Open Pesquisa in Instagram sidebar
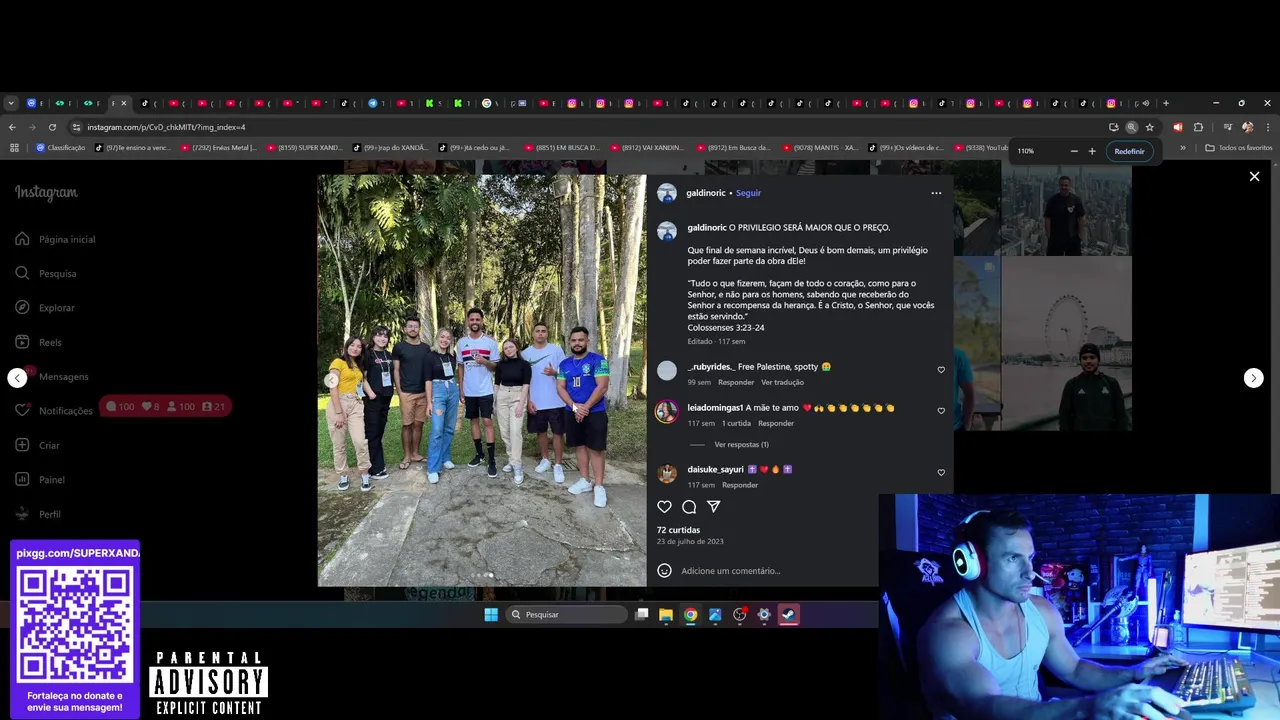 (46, 274)
